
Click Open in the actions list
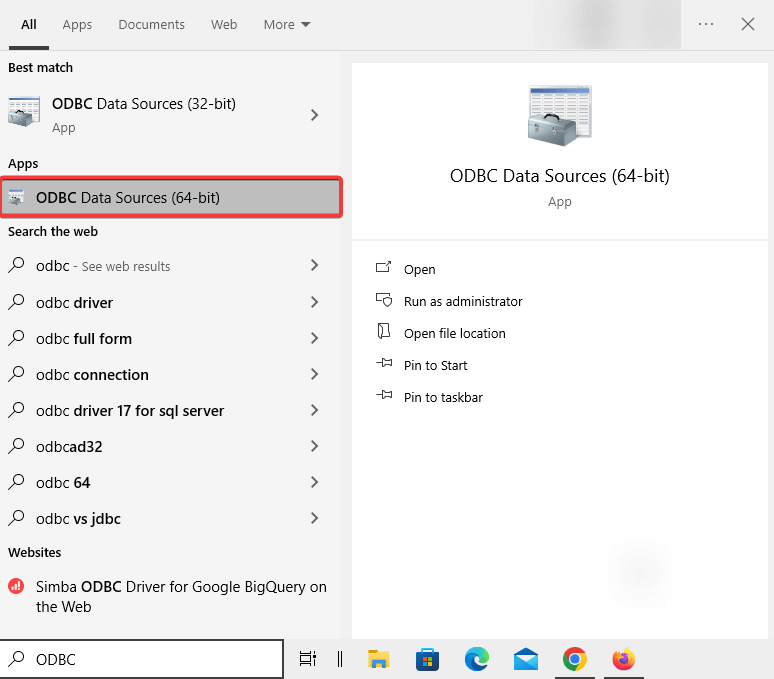click(x=420, y=269)
